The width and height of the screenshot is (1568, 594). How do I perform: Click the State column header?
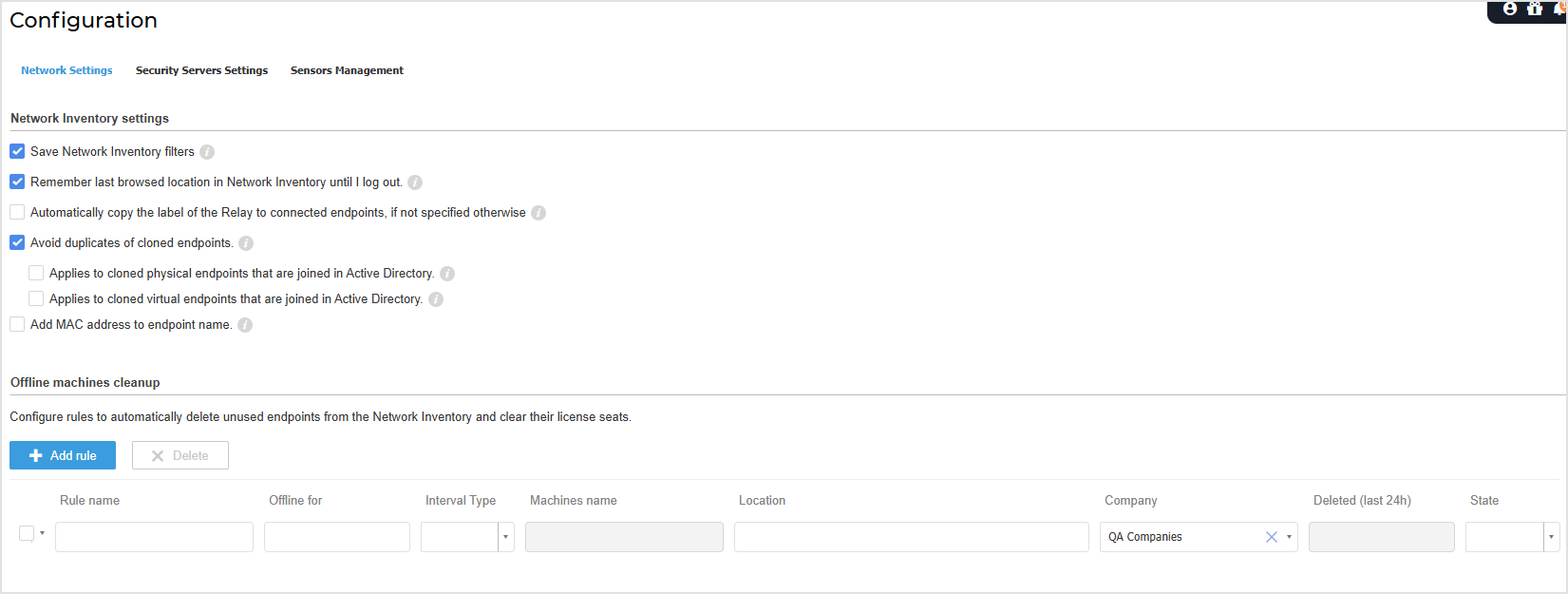1484,501
